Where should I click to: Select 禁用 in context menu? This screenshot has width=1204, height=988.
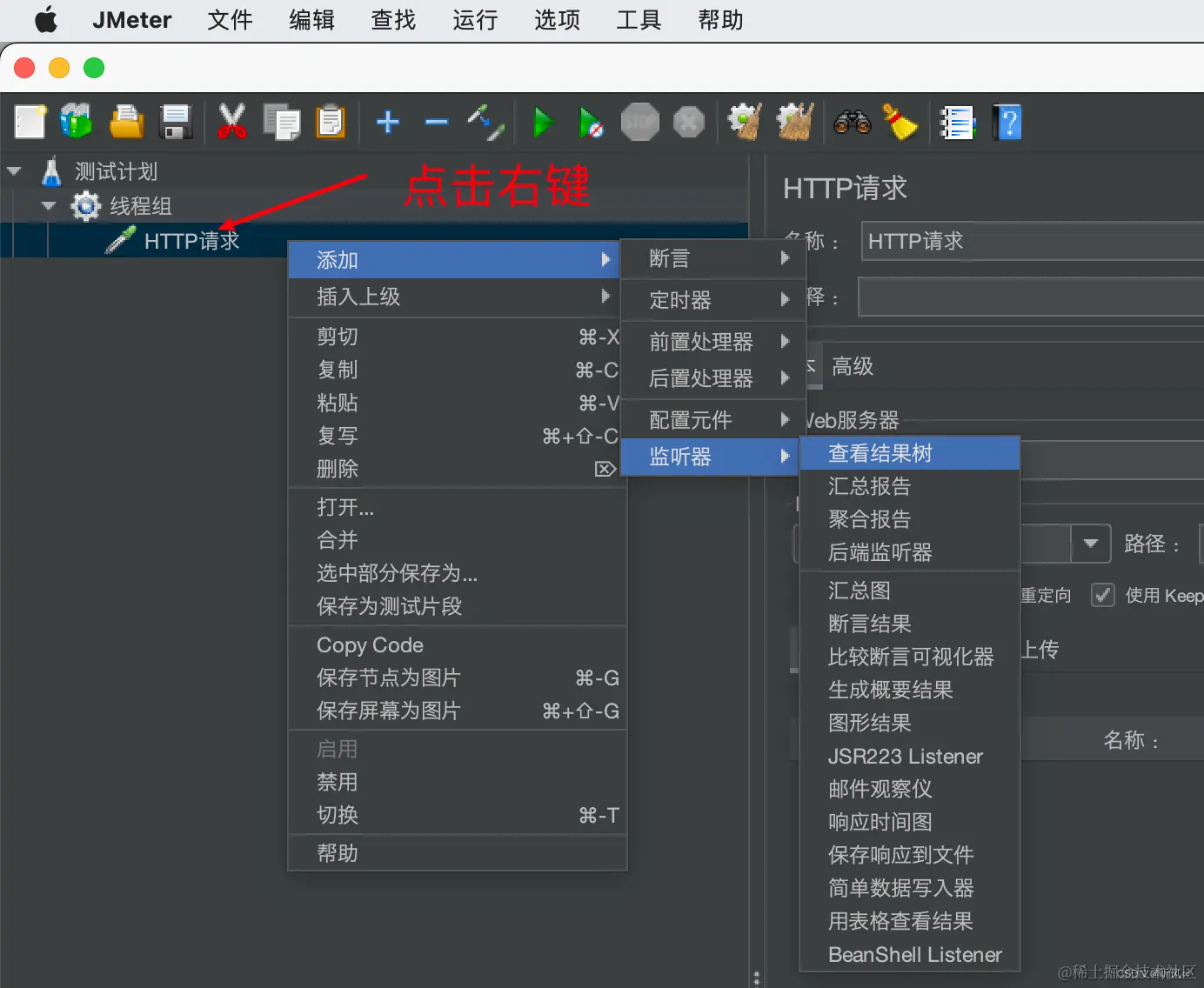pos(458,782)
